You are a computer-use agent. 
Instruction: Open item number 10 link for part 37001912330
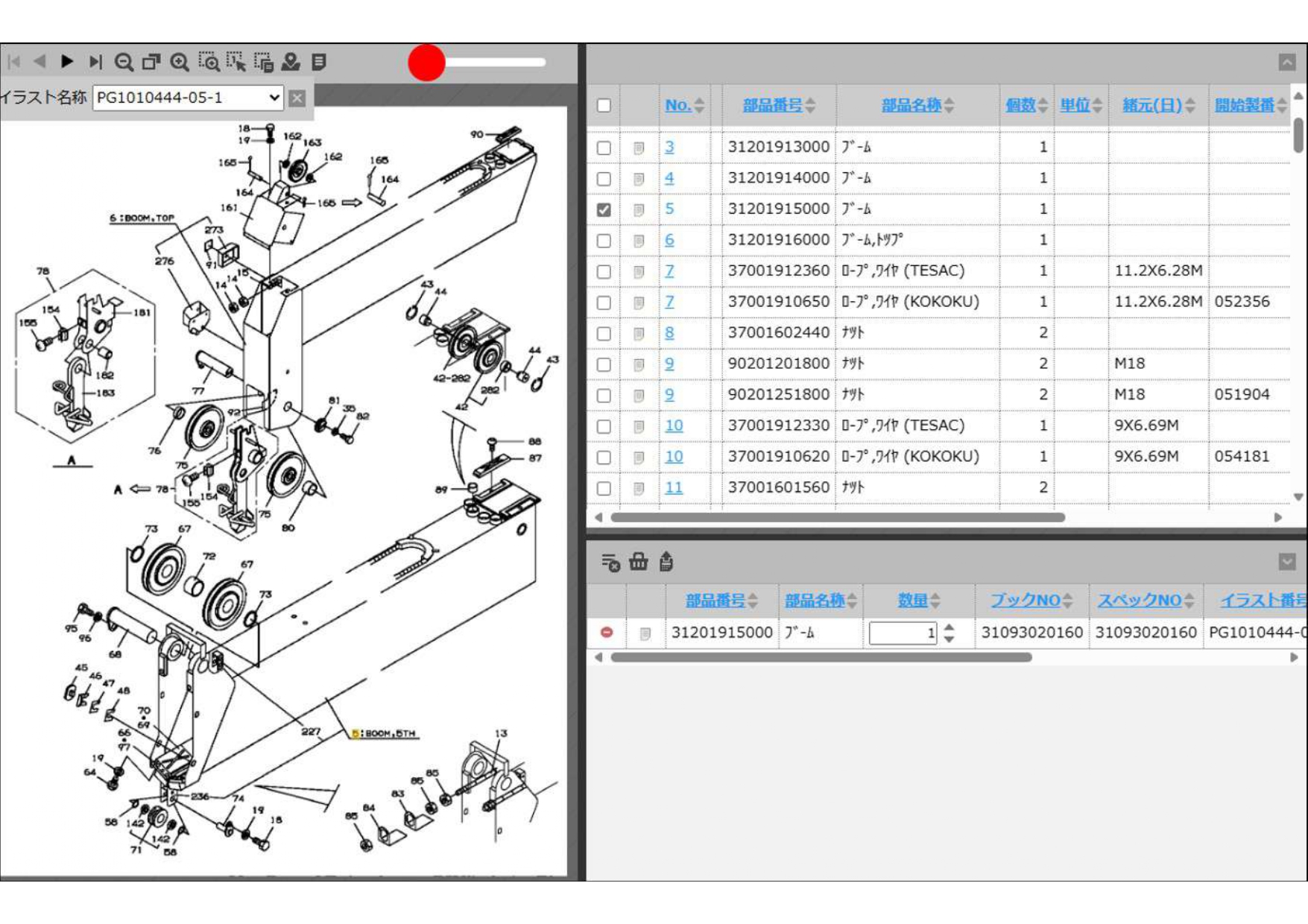click(674, 425)
